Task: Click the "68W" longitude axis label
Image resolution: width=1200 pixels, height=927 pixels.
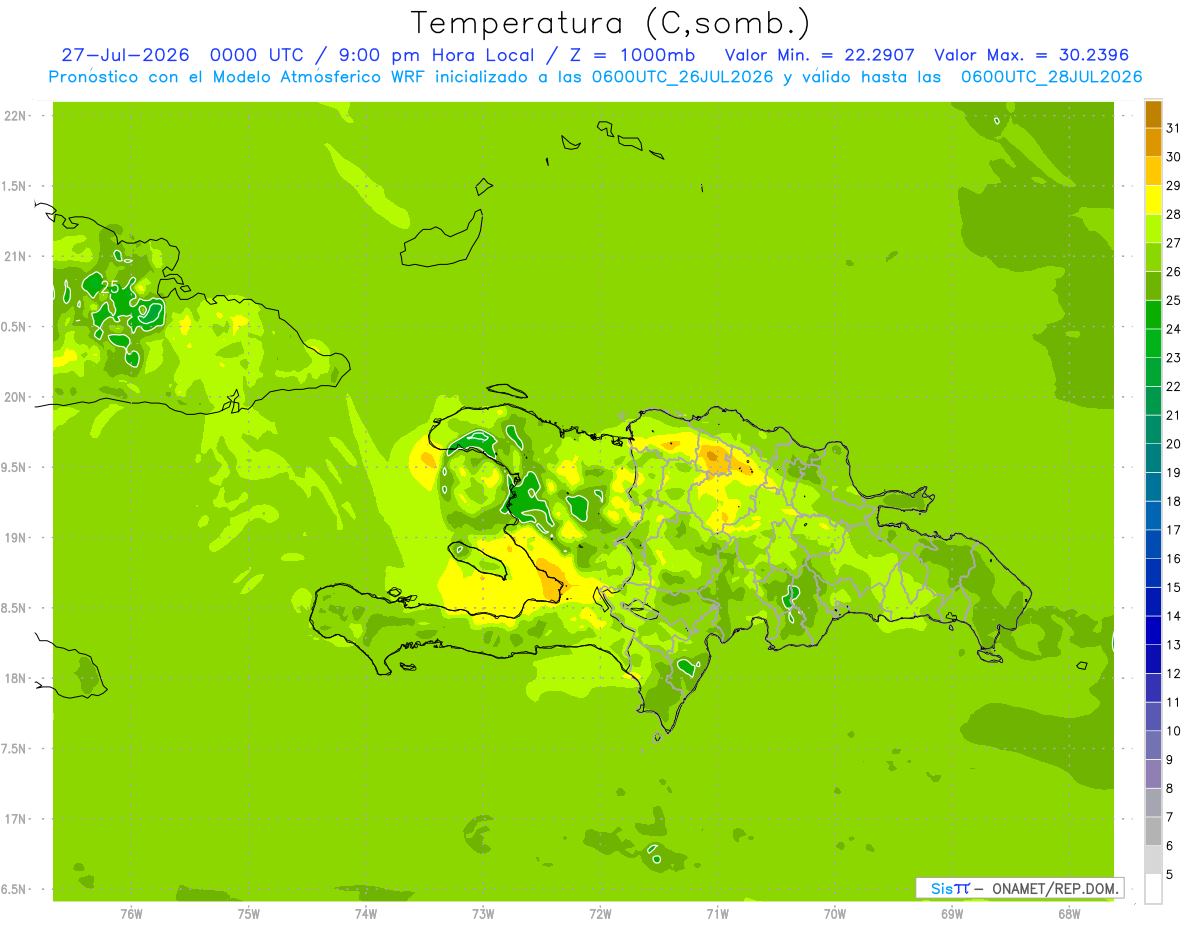Action: coord(1069,914)
